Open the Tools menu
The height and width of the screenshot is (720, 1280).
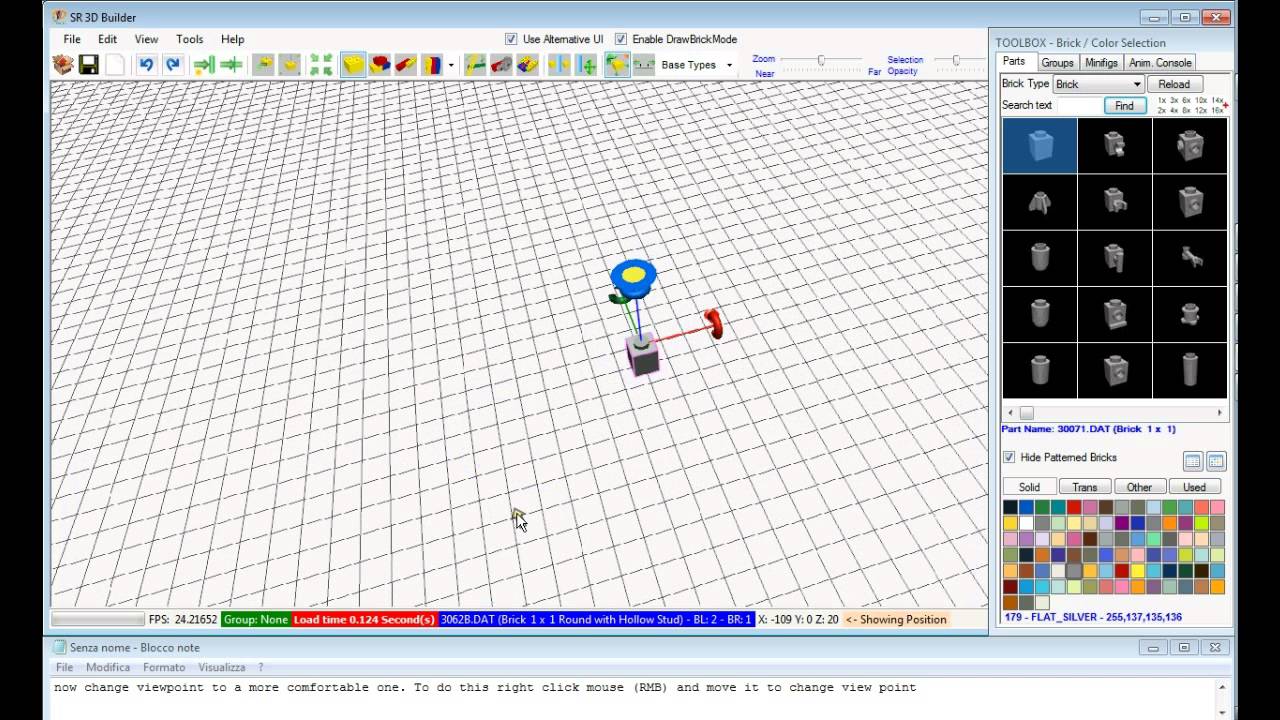[x=189, y=39]
